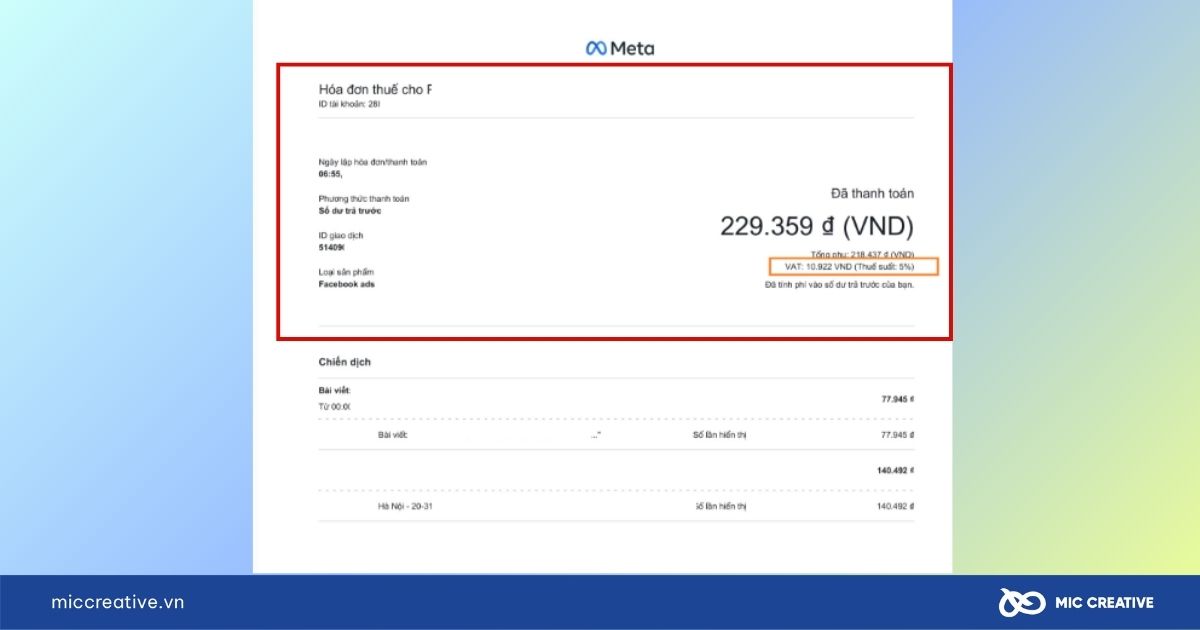Click the 'Hà Nội - 20-31' ad row
Screen dimensions: 1200x630
tap(407, 506)
